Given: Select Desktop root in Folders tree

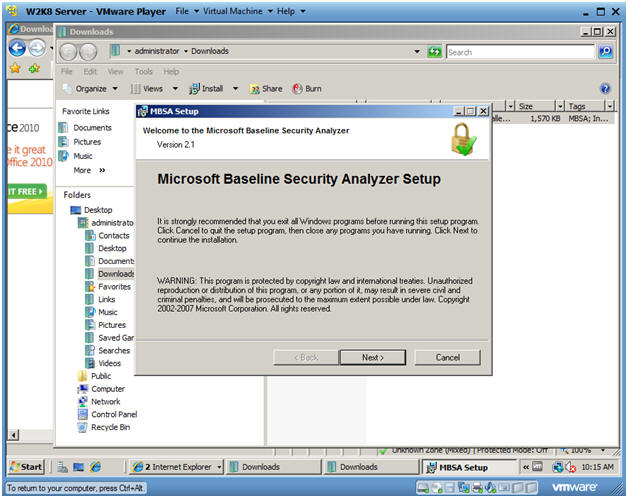Looking at the screenshot, I should (98, 210).
